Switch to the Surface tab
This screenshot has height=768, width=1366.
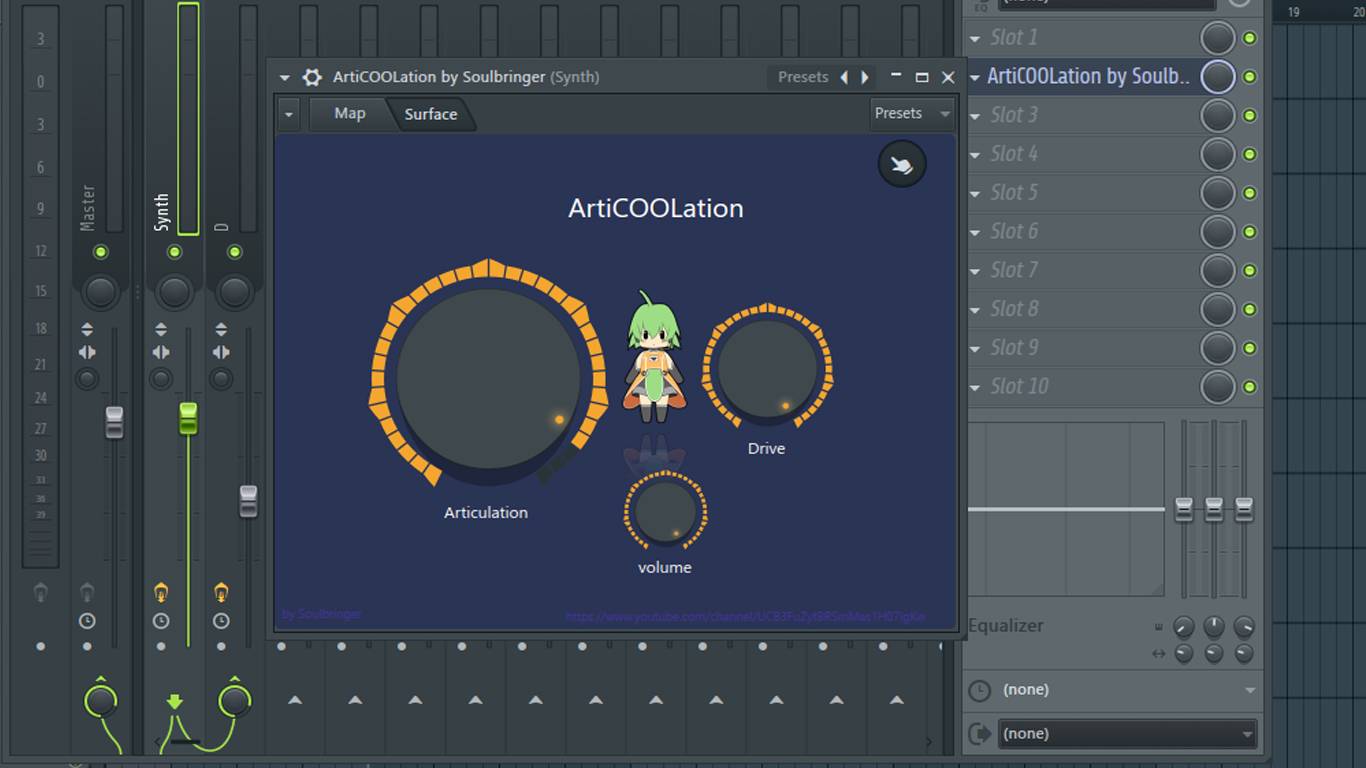(x=431, y=114)
